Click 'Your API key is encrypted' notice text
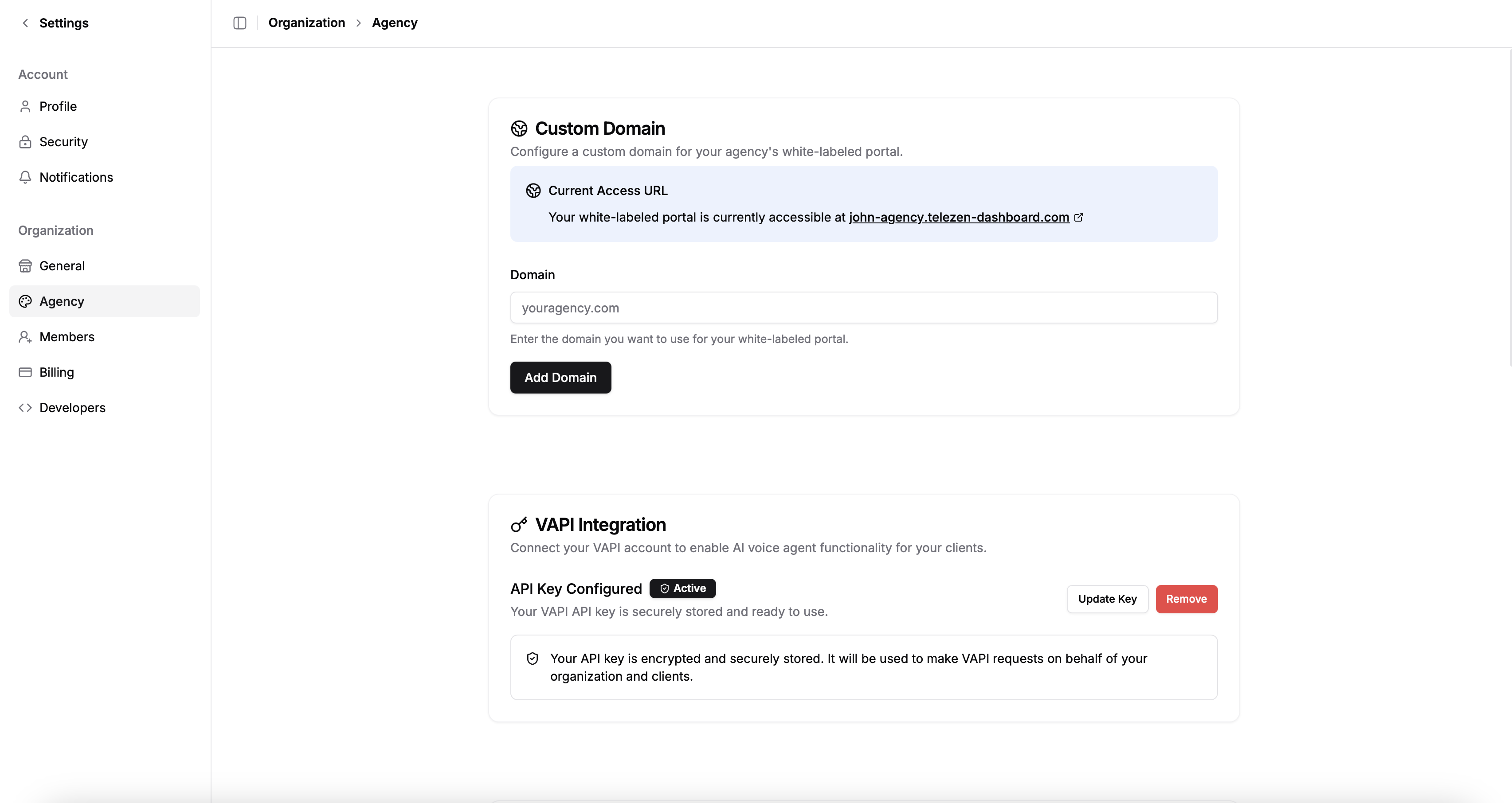 pos(848,667)
